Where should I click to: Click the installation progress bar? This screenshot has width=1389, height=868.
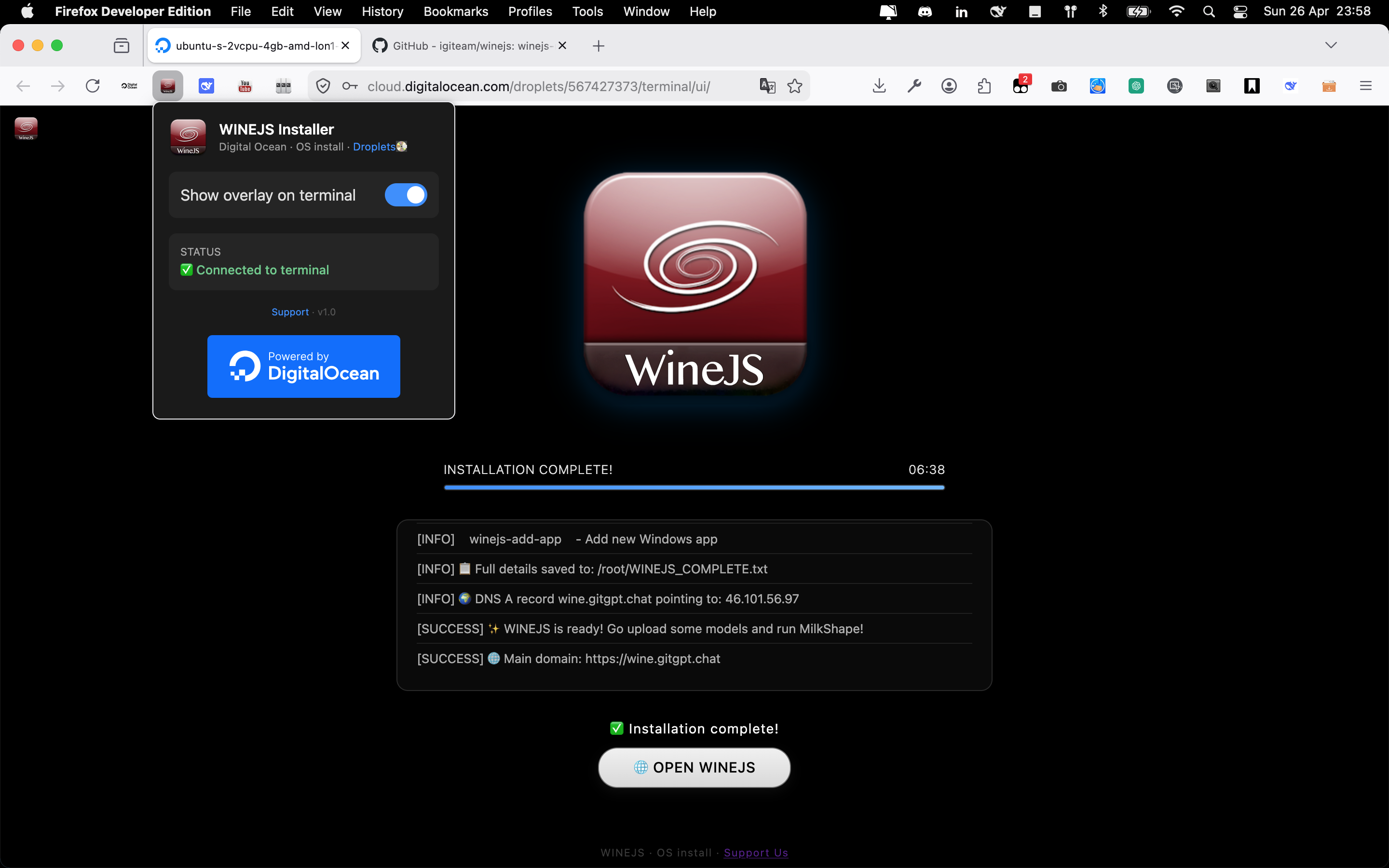(x=694, y=488)
